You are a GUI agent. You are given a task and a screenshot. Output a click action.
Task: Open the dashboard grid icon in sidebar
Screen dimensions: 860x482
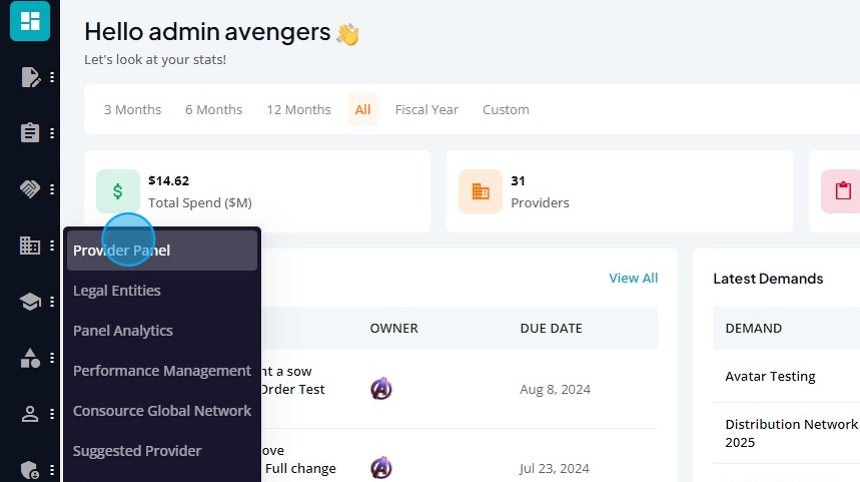tap(30, 21)
